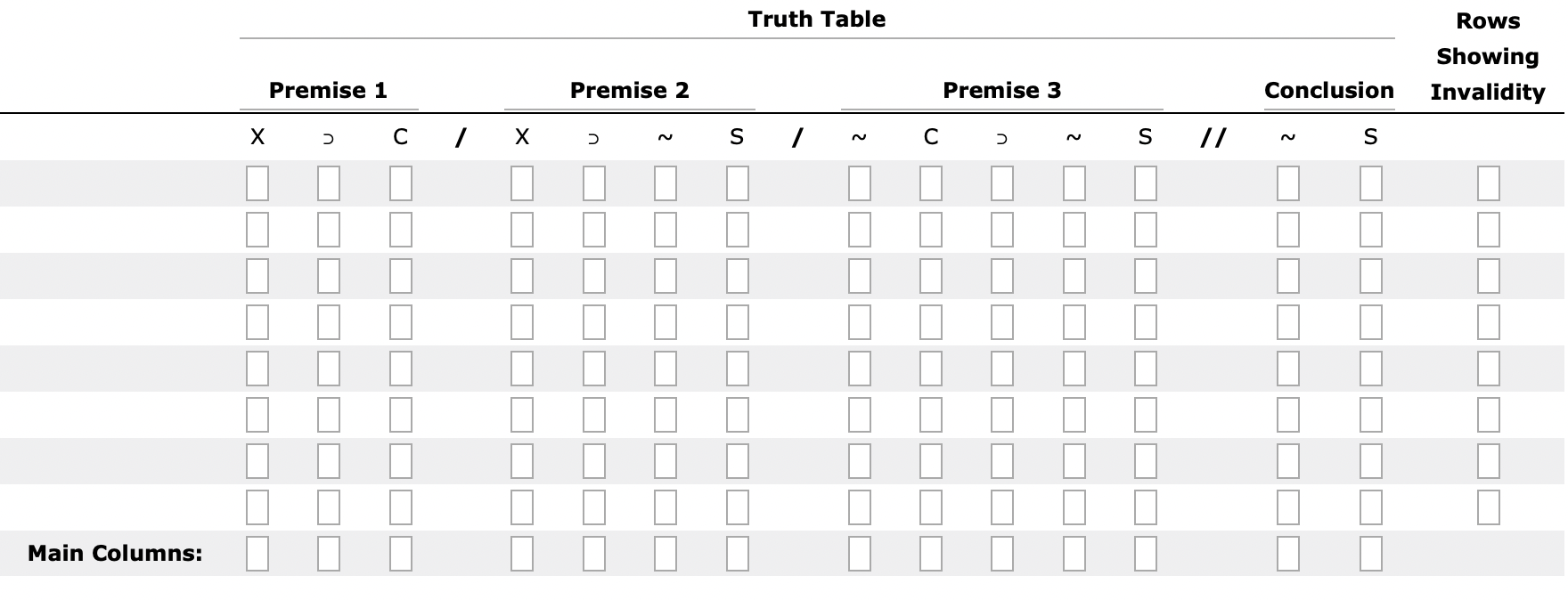This screenshot has width=1568, height=600.
Task: Select the fourth row box under Premise 3's S
Action: [x=1143, y=323]
